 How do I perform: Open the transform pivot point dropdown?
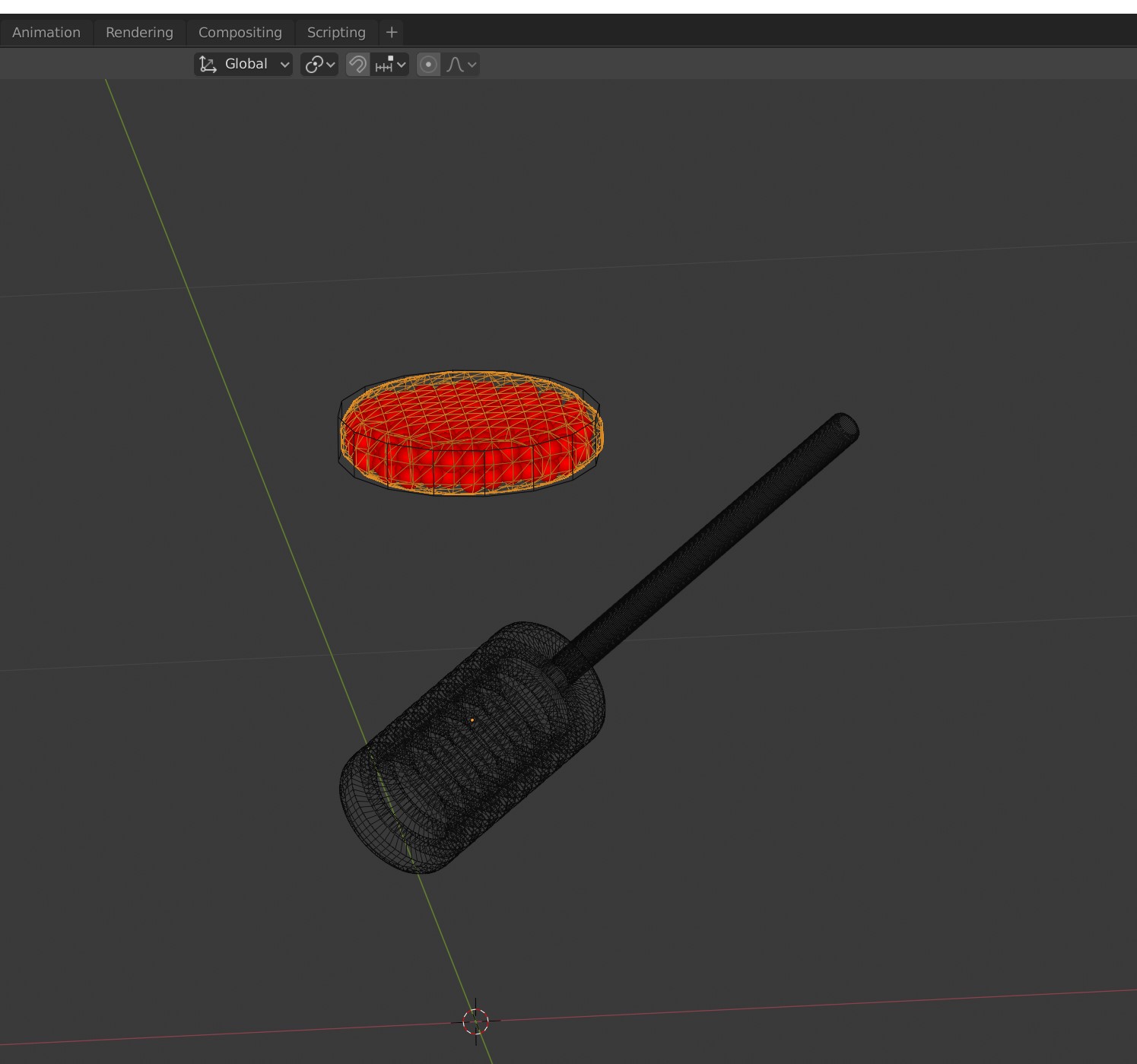pyautogui.click(x=319, y=65)
